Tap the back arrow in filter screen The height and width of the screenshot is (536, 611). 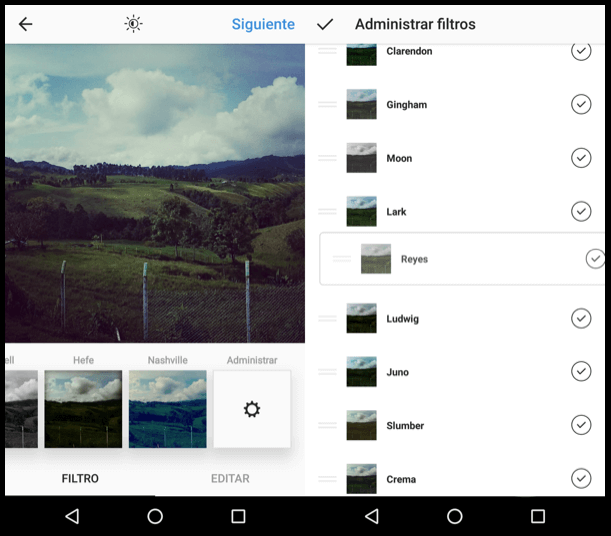[26, 24]
